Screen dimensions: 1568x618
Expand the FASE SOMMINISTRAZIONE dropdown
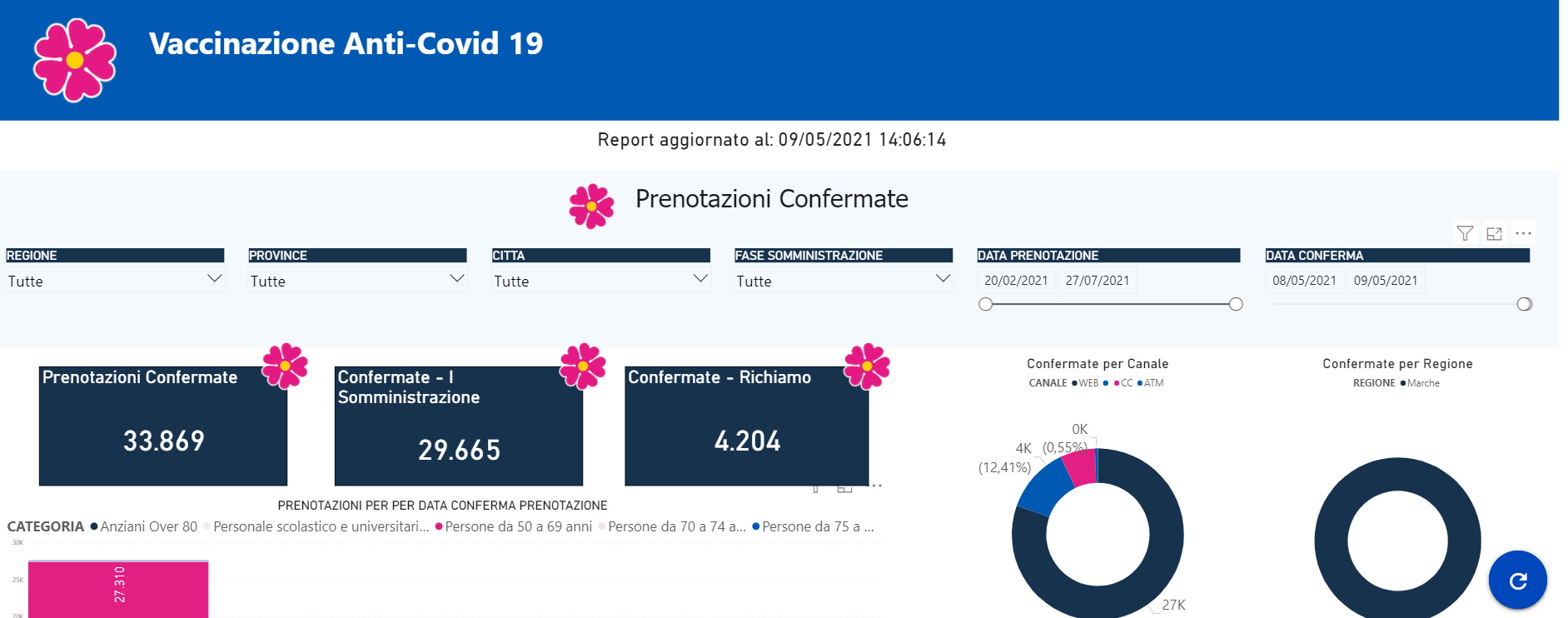tap(843, 281)
